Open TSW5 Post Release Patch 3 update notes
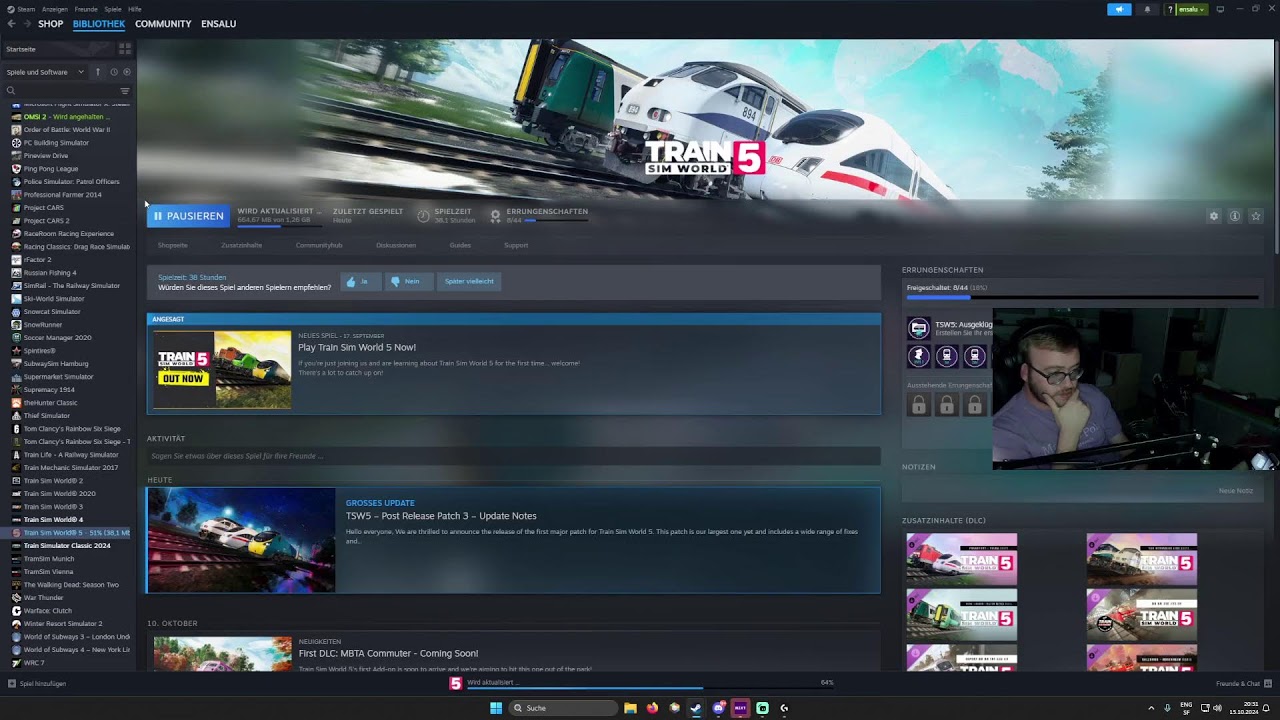The image size is (1280, 720). pos(441,516)
